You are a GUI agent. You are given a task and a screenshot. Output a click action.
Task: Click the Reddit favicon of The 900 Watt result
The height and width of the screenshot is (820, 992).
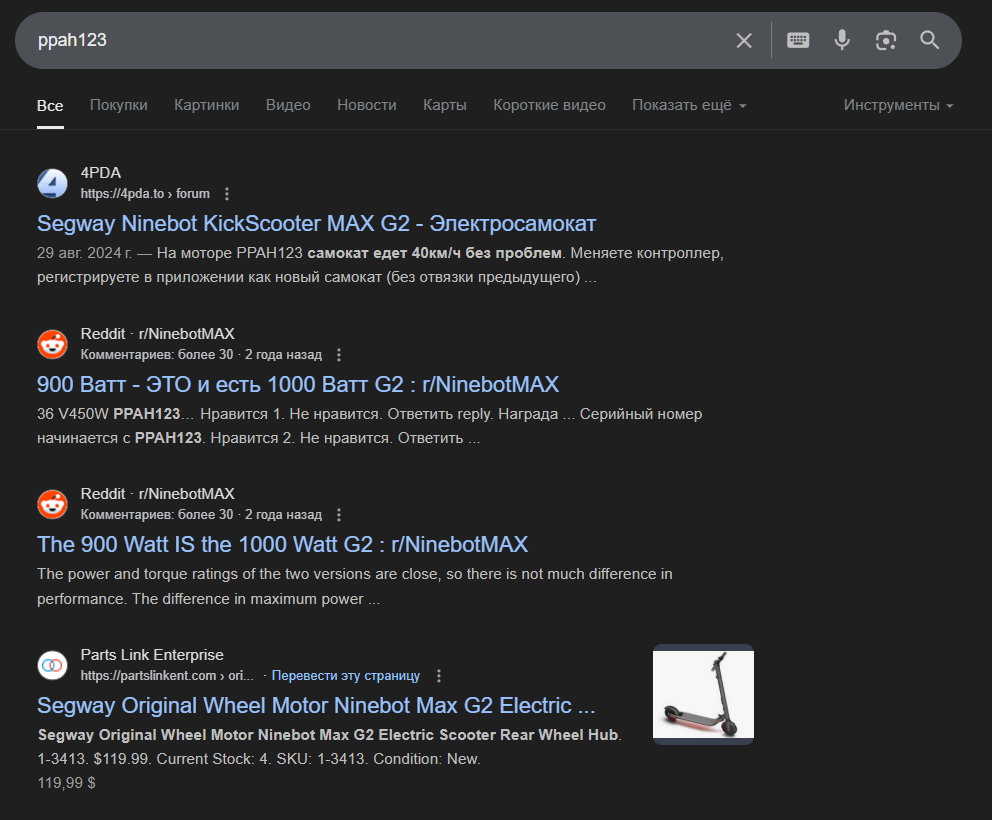(53, 504)
